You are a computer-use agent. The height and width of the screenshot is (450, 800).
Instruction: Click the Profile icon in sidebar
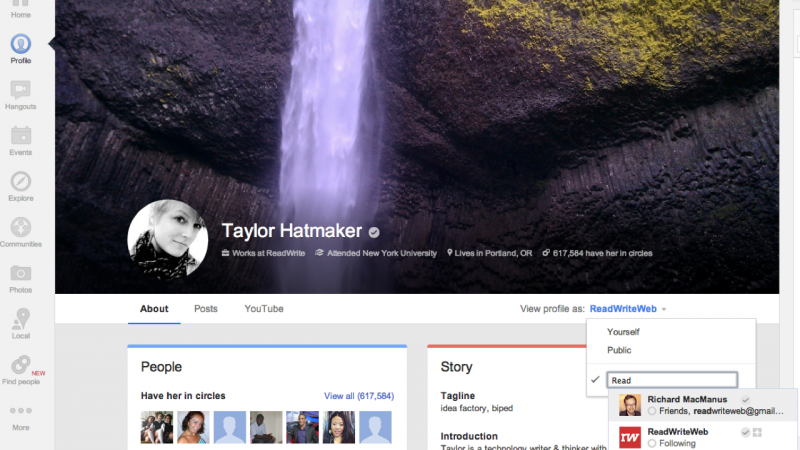point(20,44)
